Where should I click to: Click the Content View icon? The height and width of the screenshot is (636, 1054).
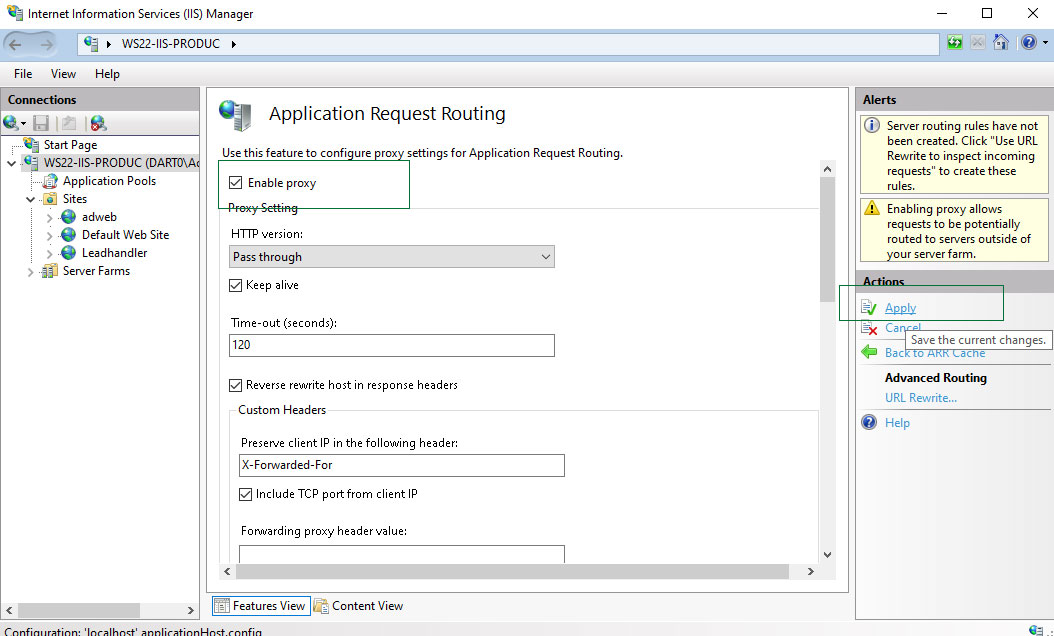pyautogui.click(x=321, y=606)
